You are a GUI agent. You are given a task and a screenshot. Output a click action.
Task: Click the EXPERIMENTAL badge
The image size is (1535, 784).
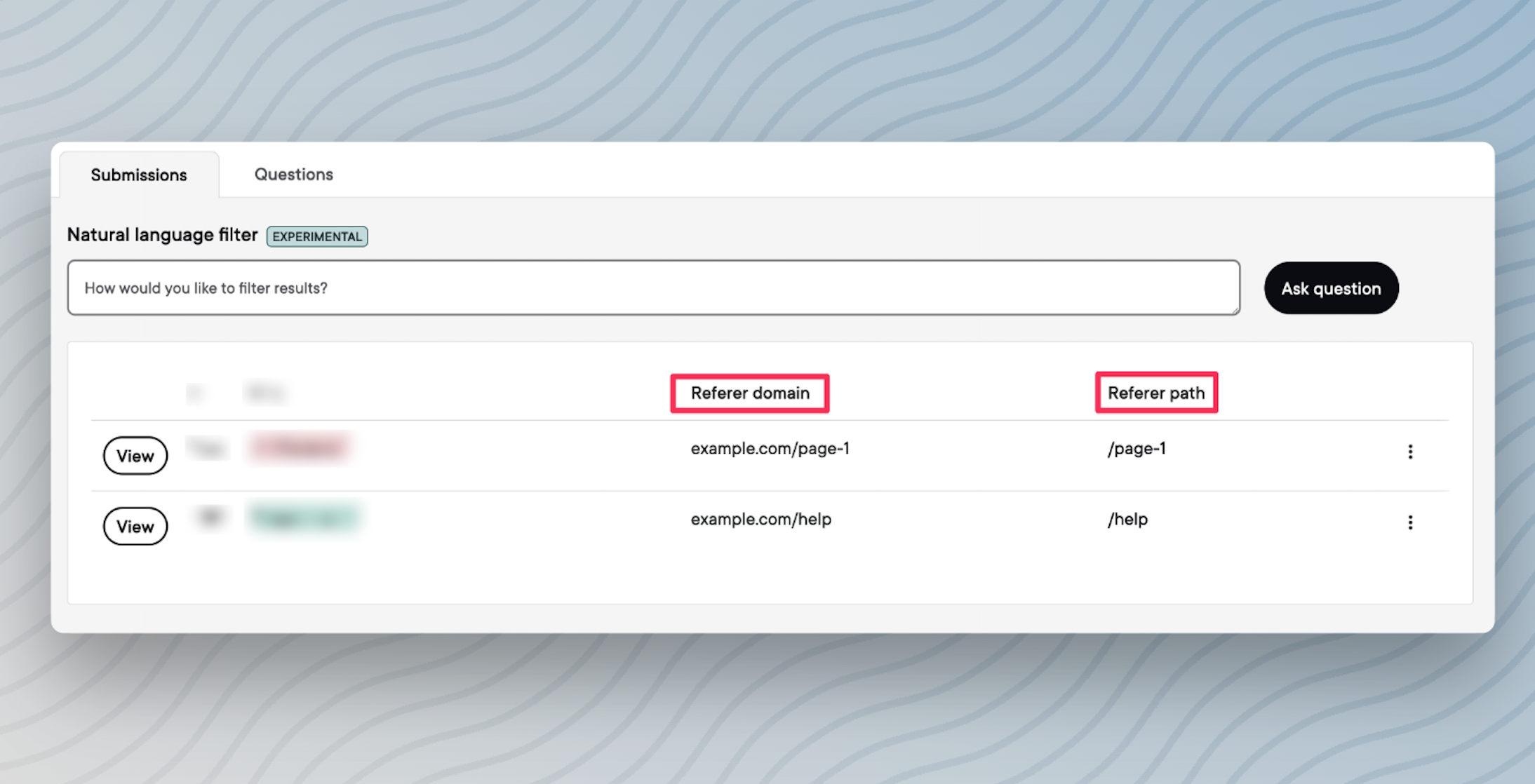pyautogui.click(x=317, y=236)
